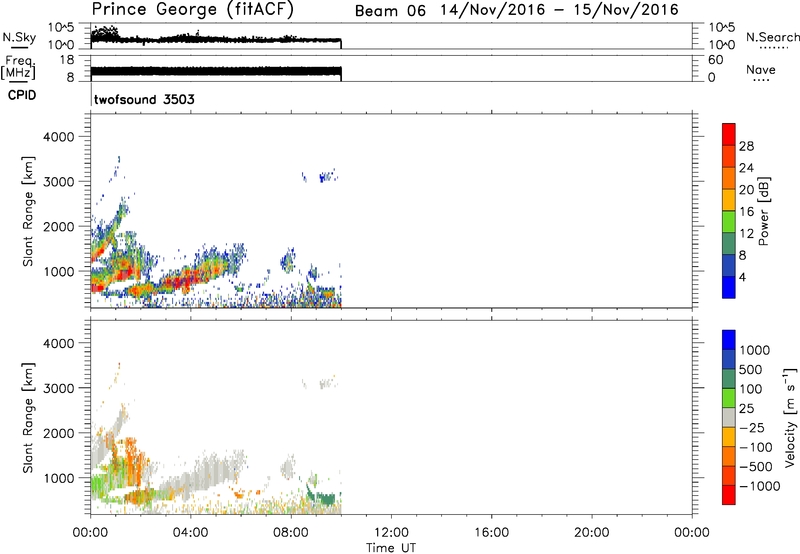The height and width of the screenshot is (554, 800).
Task: Click the '-1000' tick on the Velocity colorbar
Action: (x=759, y=486)
